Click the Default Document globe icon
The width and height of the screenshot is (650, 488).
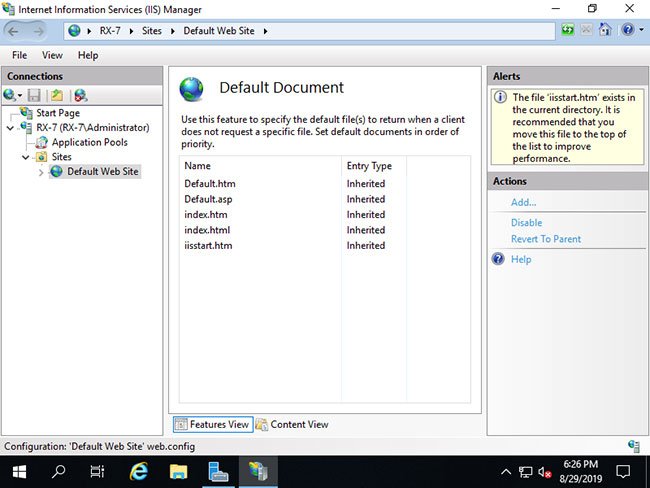(x=191, y=89)
